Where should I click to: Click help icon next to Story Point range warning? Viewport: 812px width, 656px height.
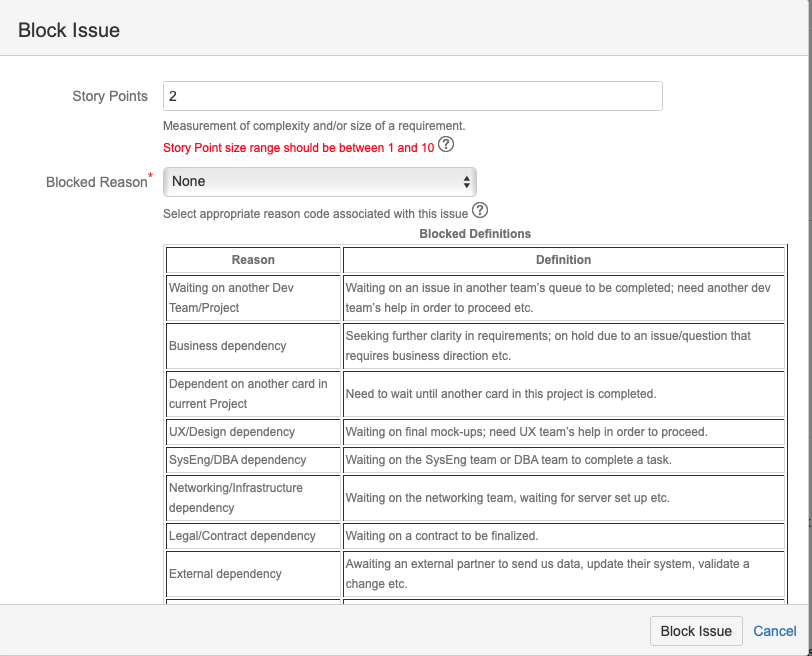click(x=446, y=144)
